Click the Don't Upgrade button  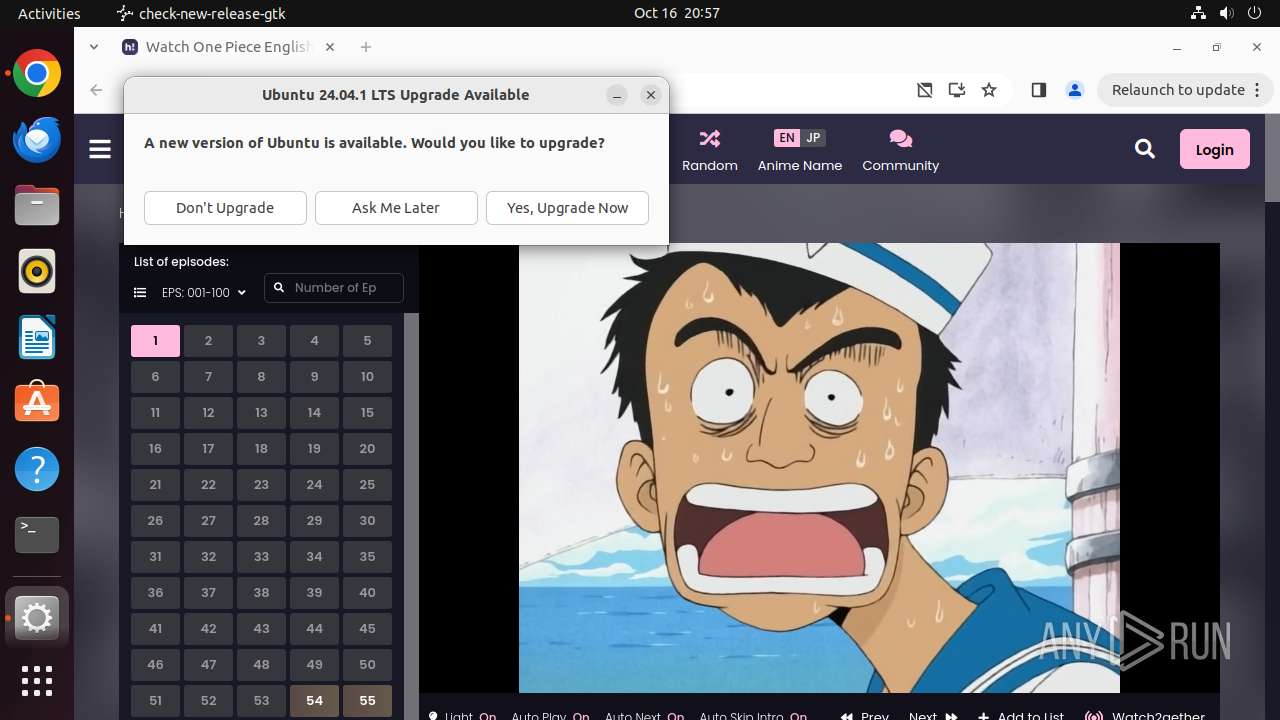click(225, 208)
